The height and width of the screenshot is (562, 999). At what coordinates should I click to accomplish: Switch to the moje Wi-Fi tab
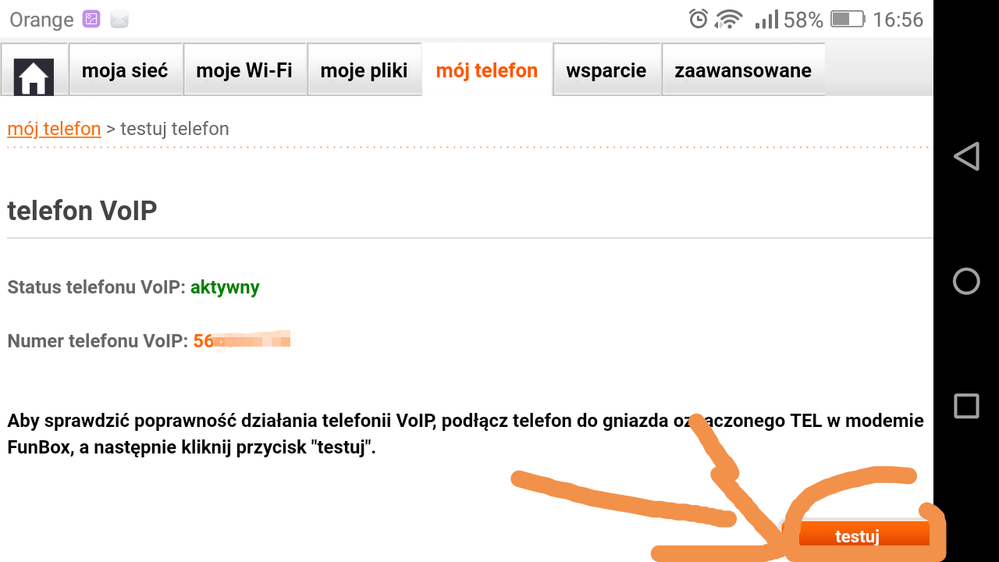point(245,70)
